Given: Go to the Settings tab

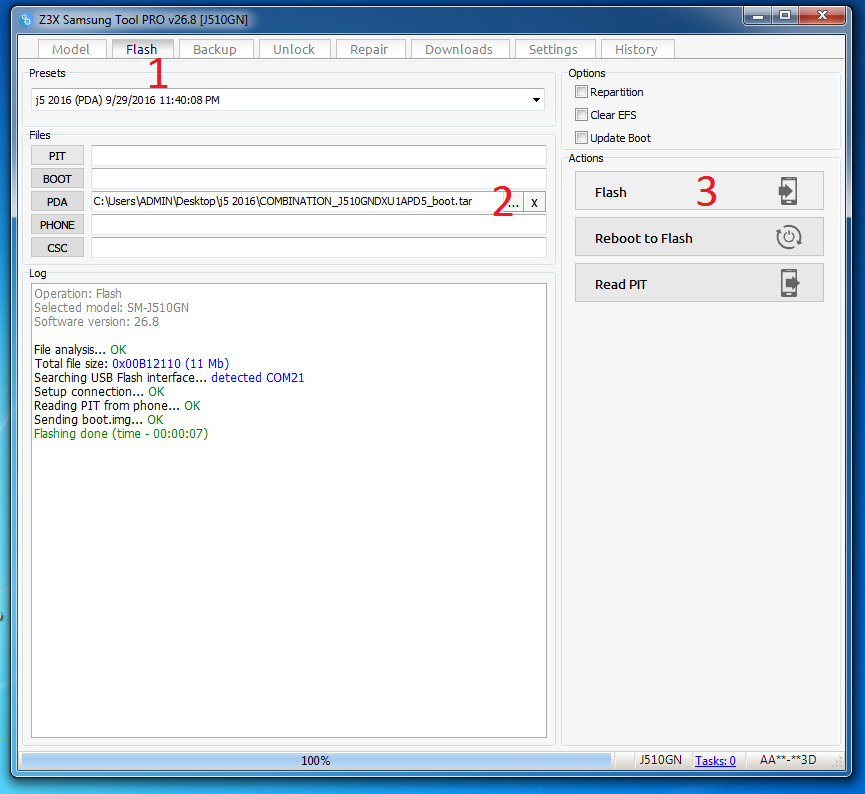Looking at the screenshot, I should (x=553, y=49).
